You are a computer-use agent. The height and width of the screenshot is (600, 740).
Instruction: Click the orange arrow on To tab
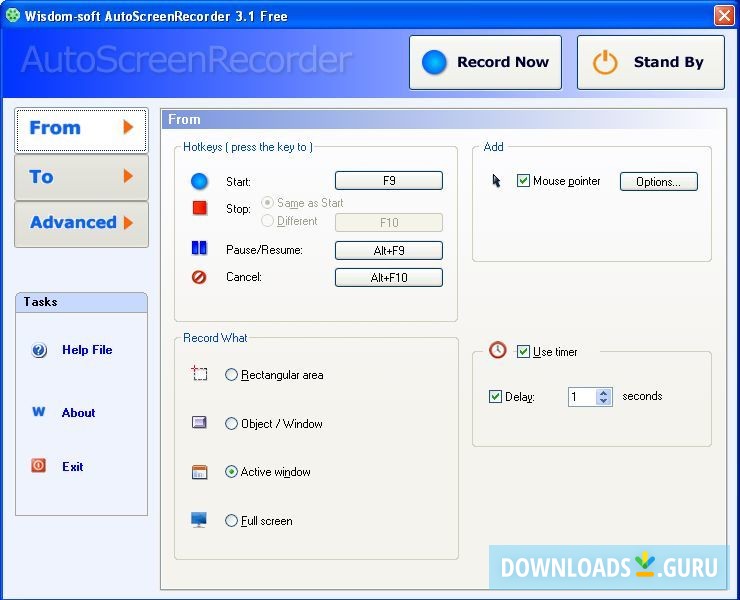tap(128, 176)
